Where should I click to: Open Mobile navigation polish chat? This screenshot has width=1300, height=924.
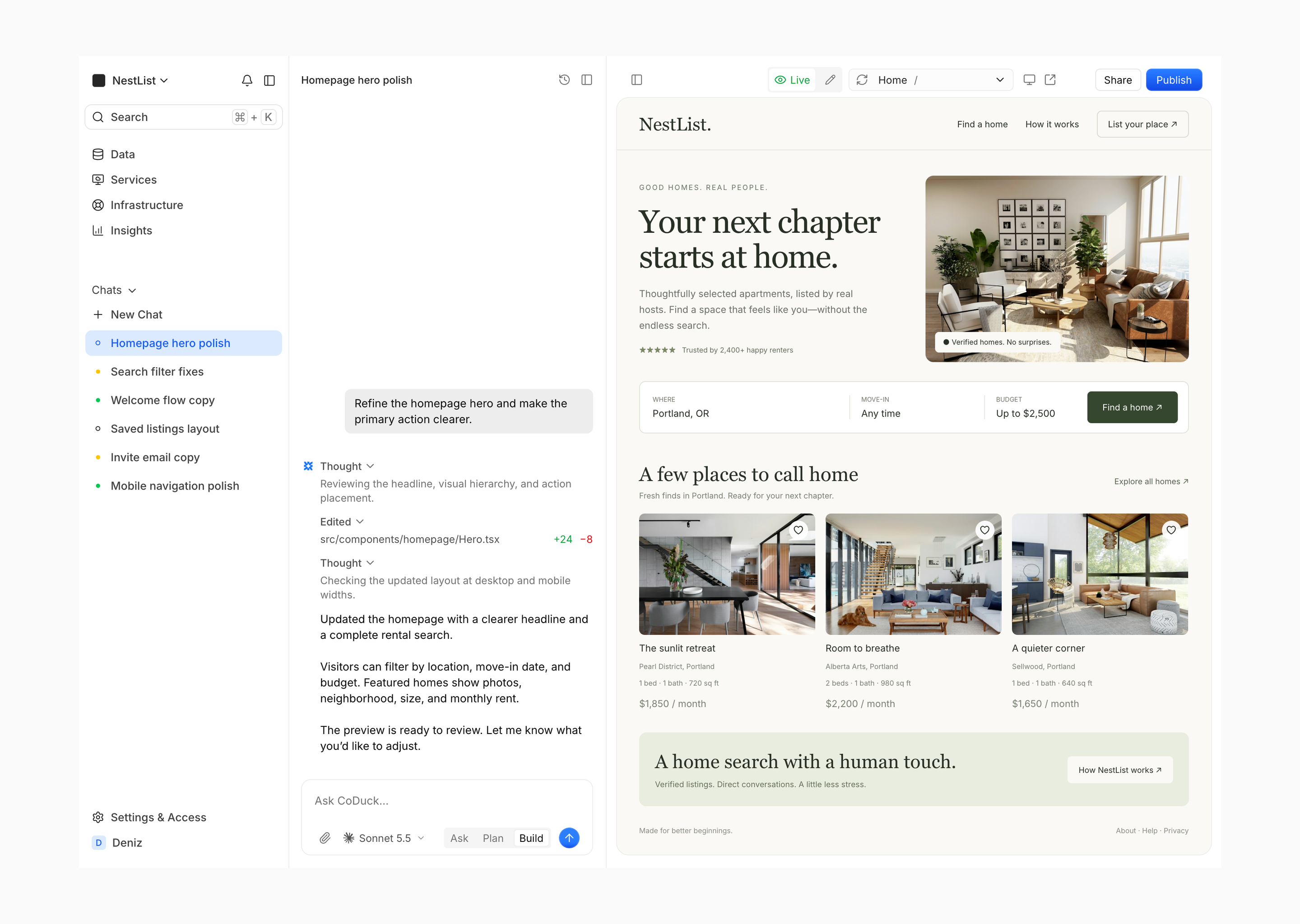pyautogui.click(x=183, y=485)
